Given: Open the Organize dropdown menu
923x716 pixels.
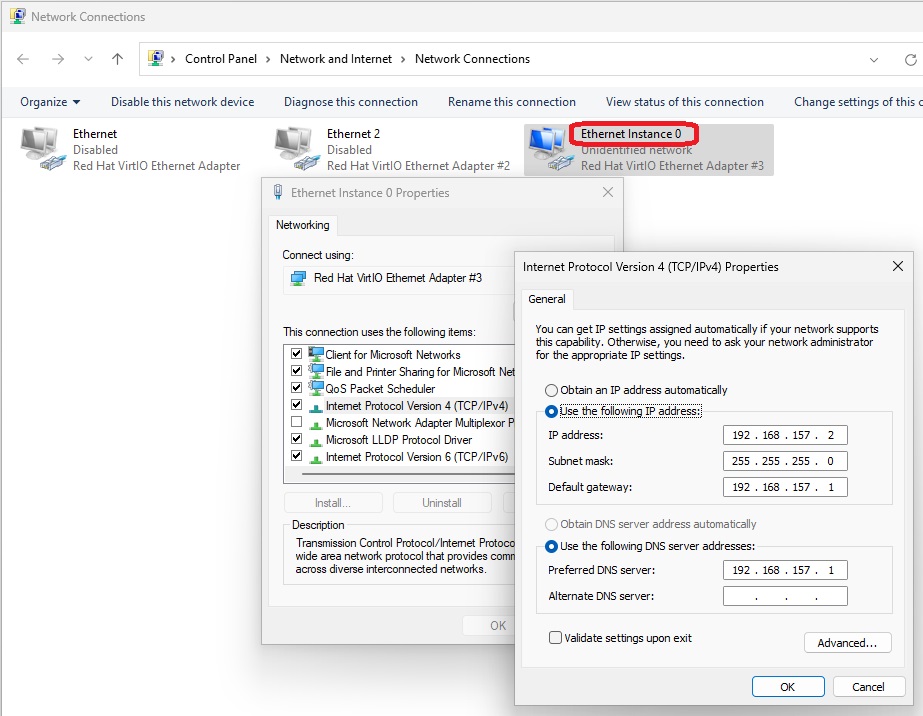Looking at the screenshot, I should (49, 101).
